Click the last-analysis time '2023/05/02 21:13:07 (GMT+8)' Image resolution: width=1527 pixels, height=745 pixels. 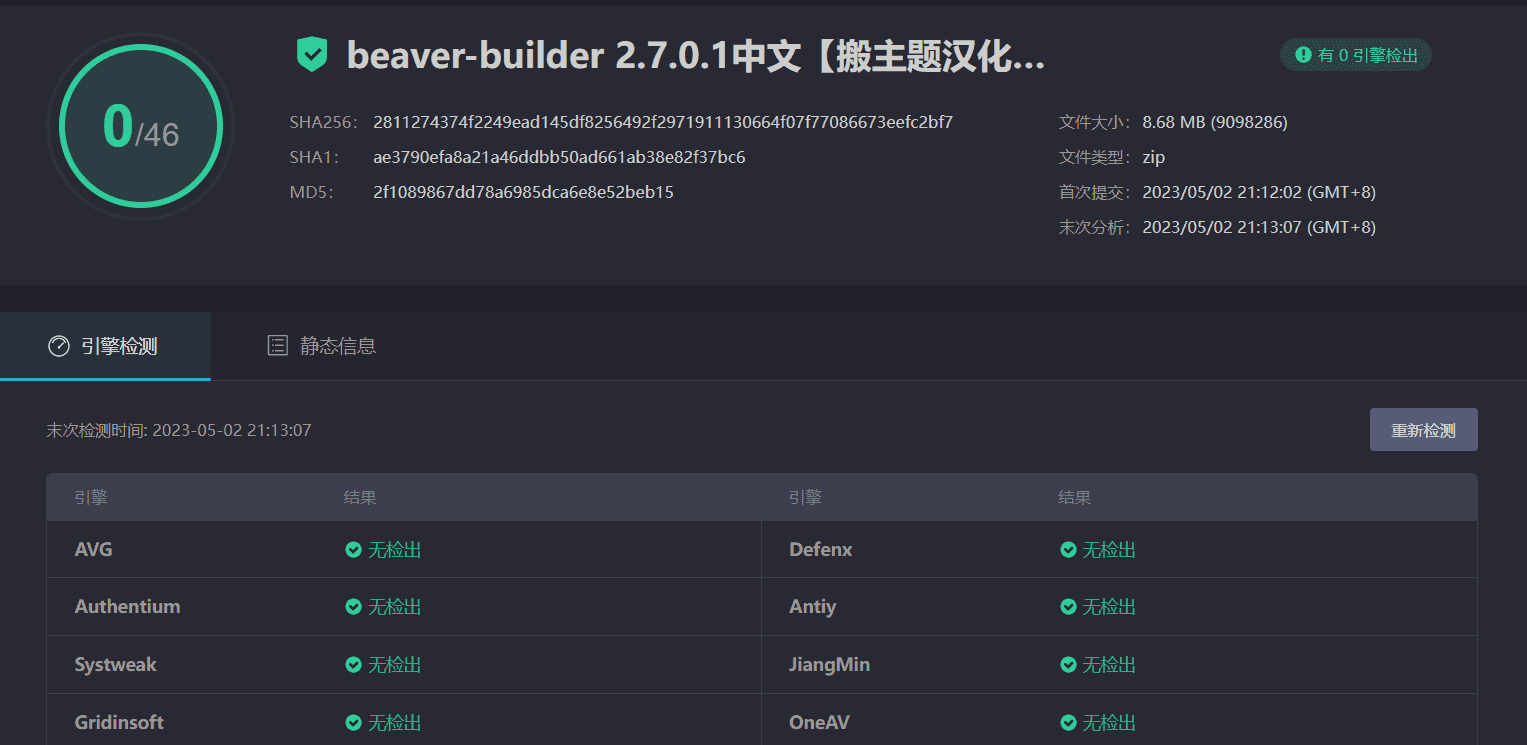coord(1259,227)
